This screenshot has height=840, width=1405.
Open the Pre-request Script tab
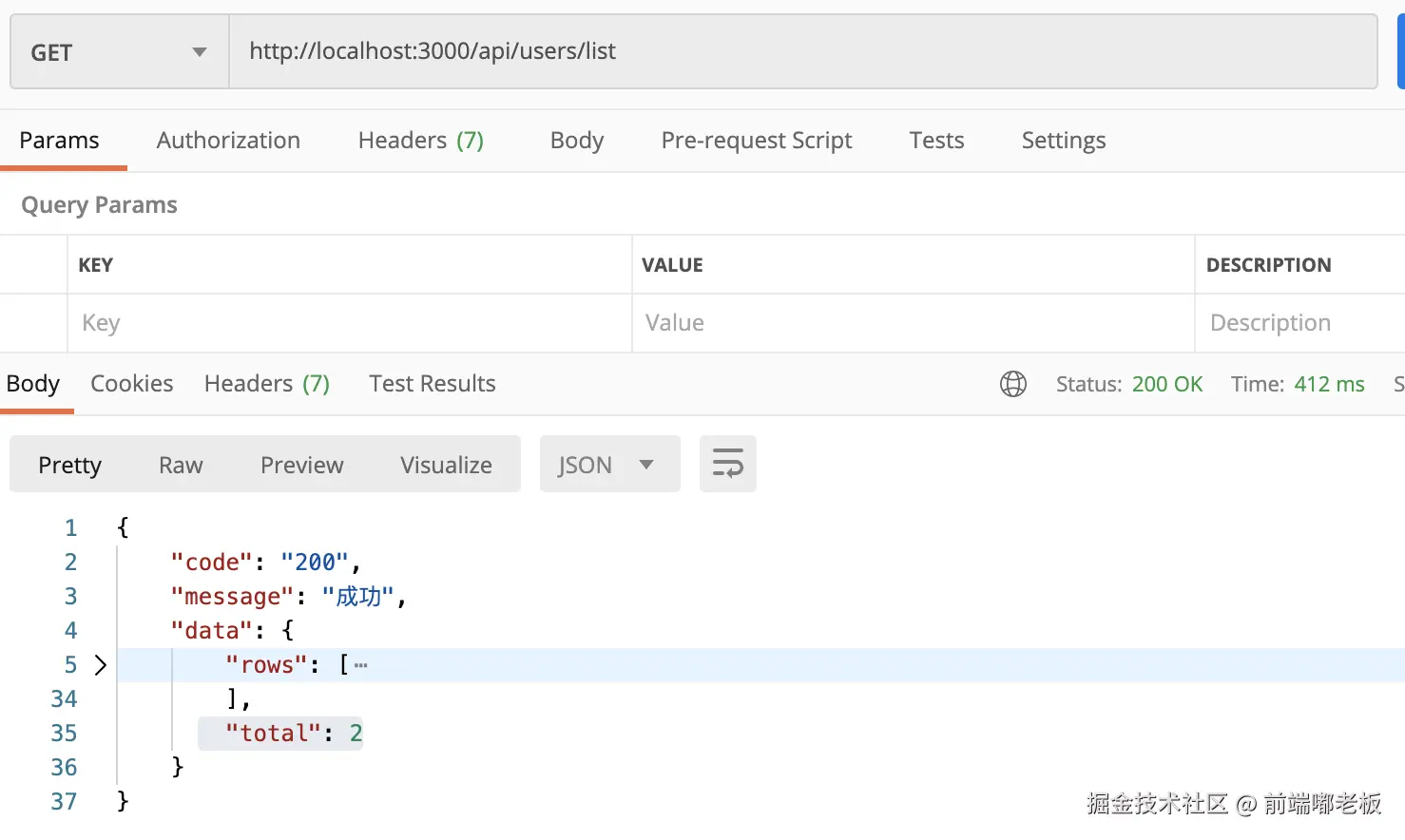(x=756, y=141)
